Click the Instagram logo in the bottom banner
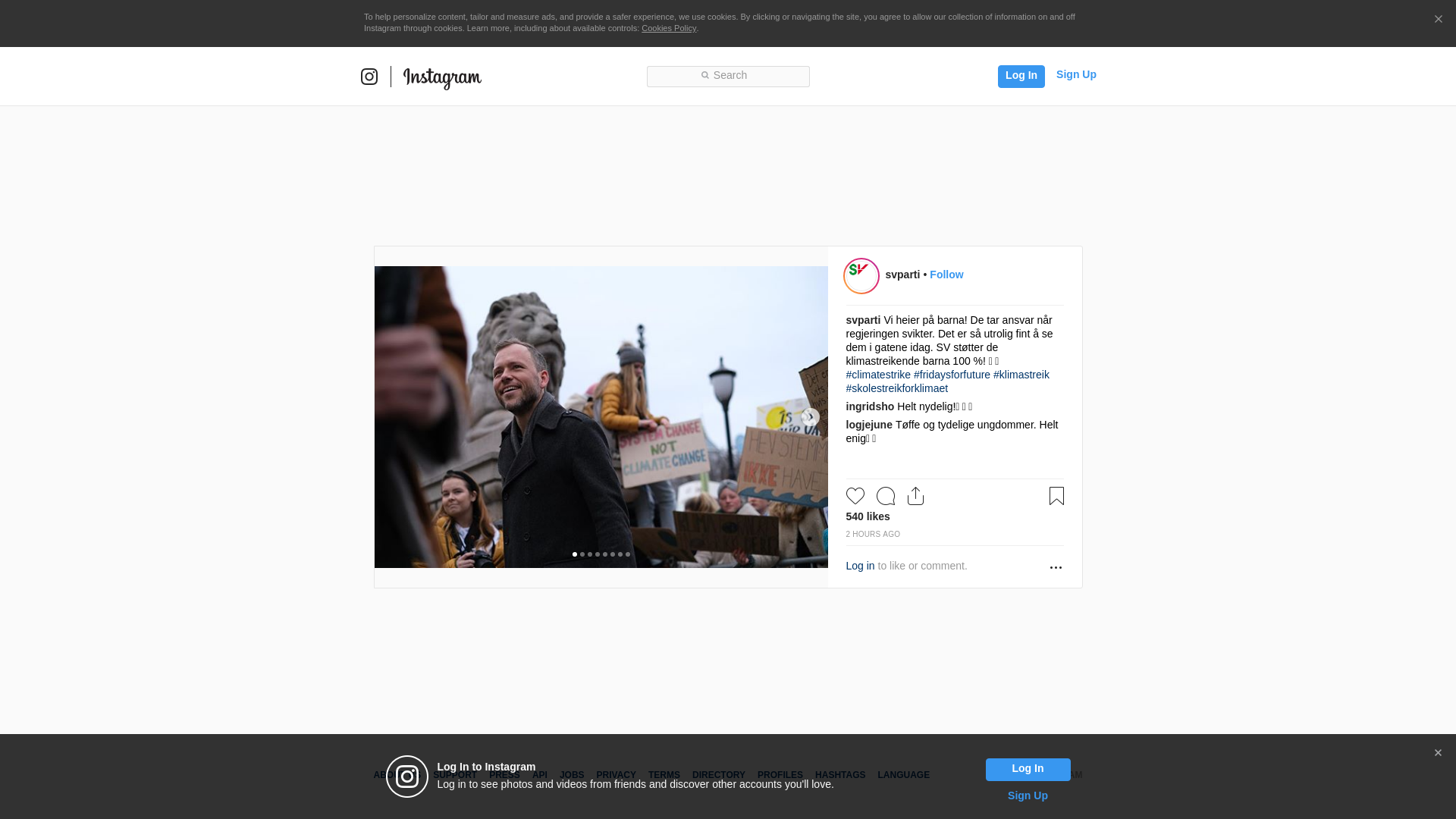The image size is (1456, 819). 407,777
